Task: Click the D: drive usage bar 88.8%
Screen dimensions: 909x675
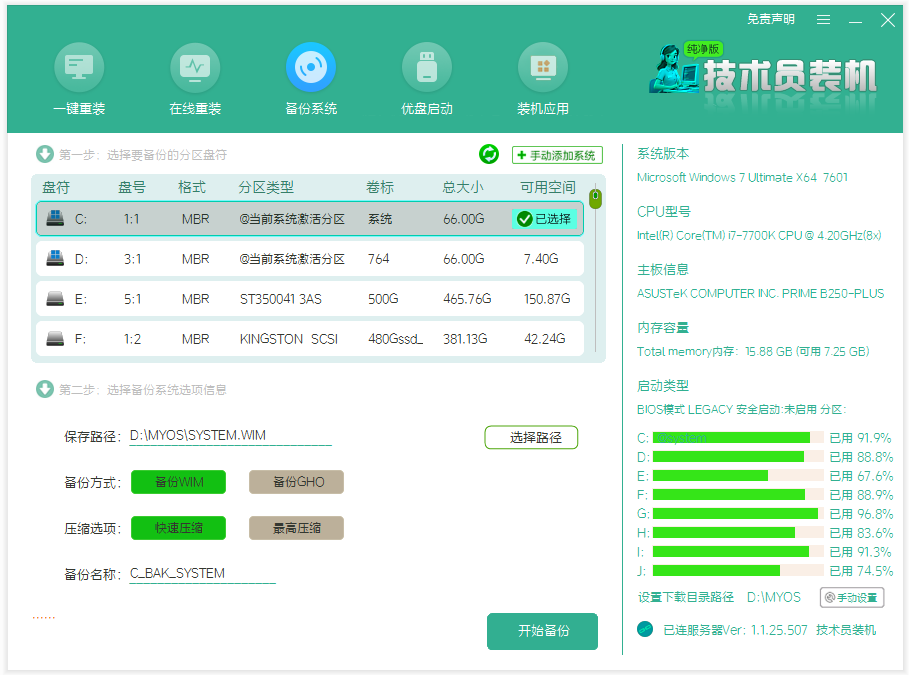Action: coord(738,457)
